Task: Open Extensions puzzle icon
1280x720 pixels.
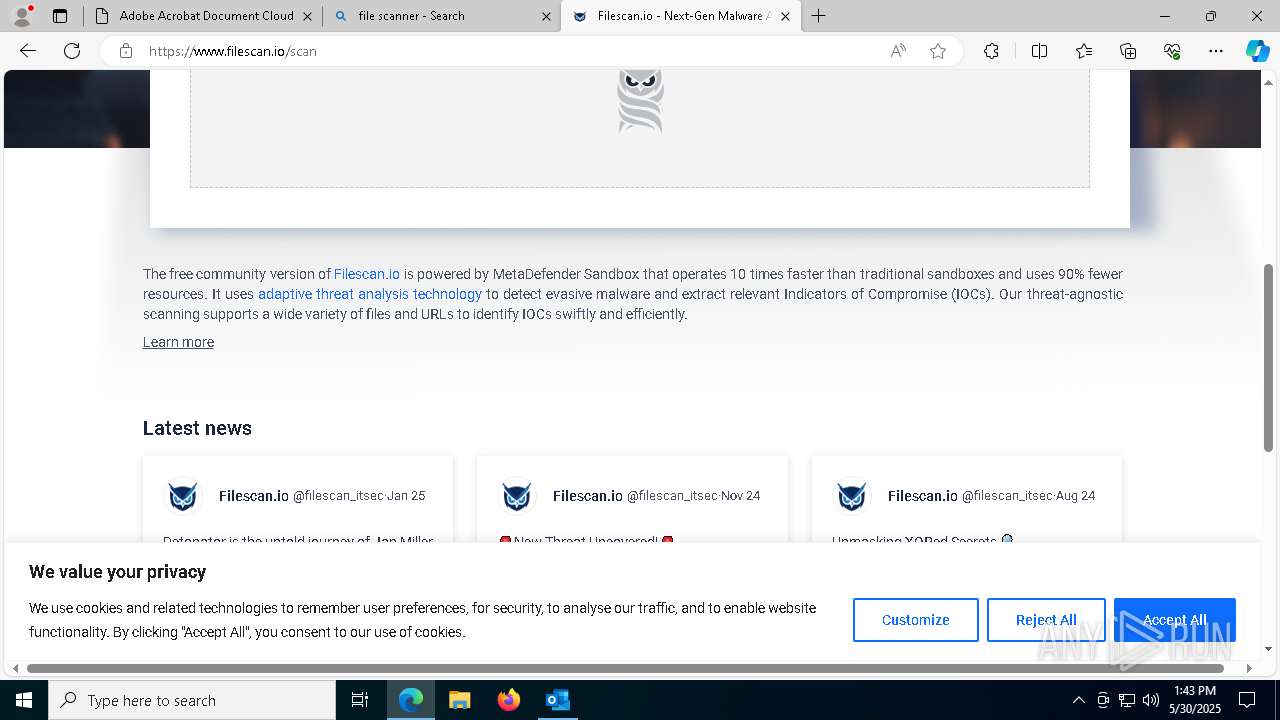Action: pos(991,51)
